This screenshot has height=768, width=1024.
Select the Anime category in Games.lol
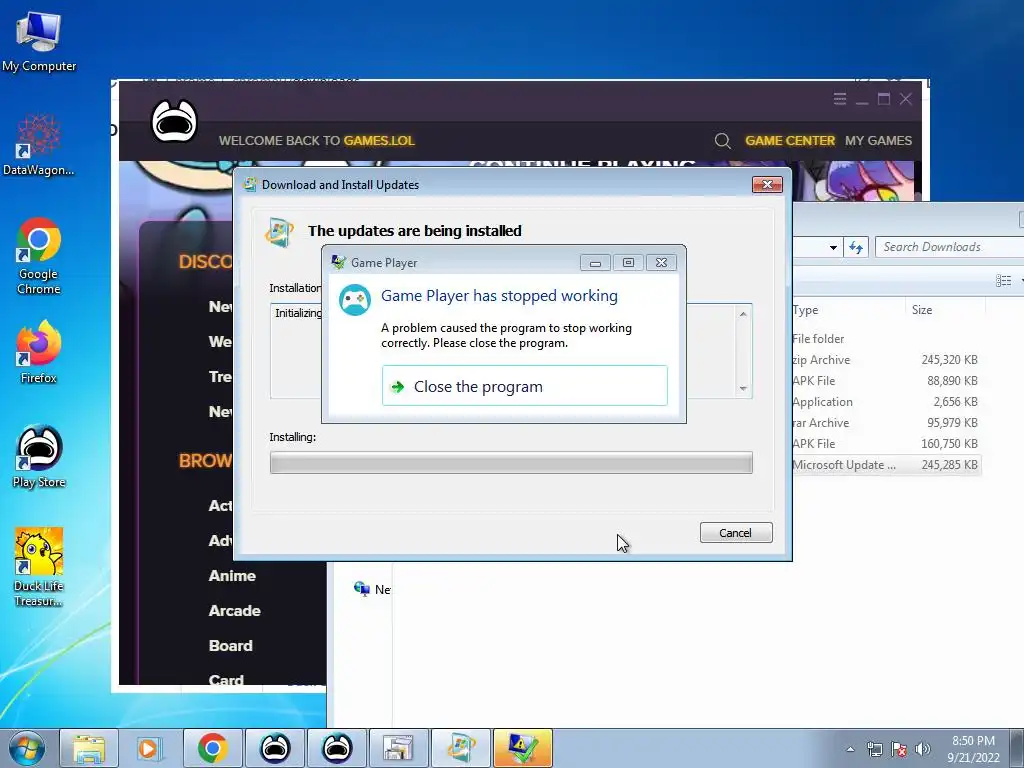[x=232, y=576]
